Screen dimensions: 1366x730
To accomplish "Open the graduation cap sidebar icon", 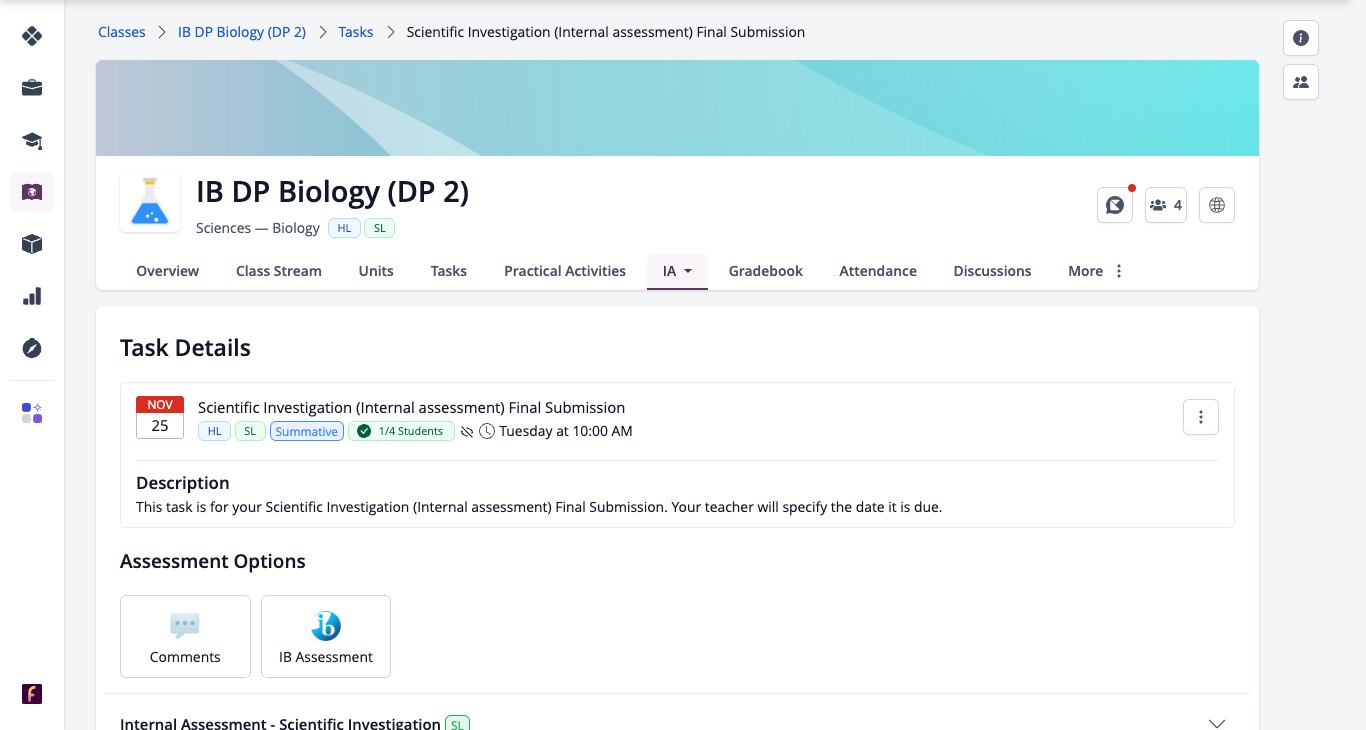I will (32, 140).
